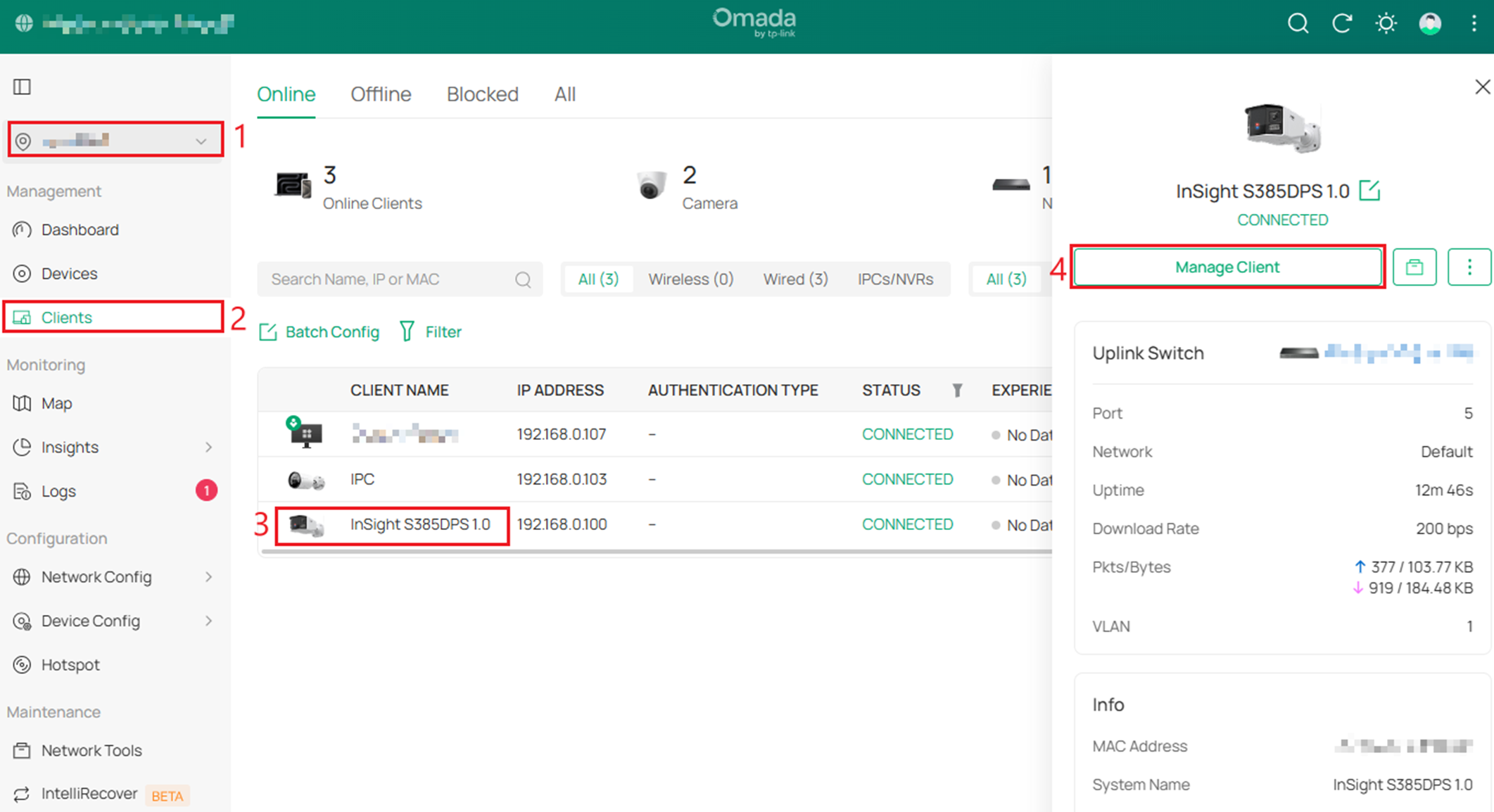Toggle the sidebar collapse icon top left
The width and height of the screenshot is (1494, 812).
click(22, 87)
